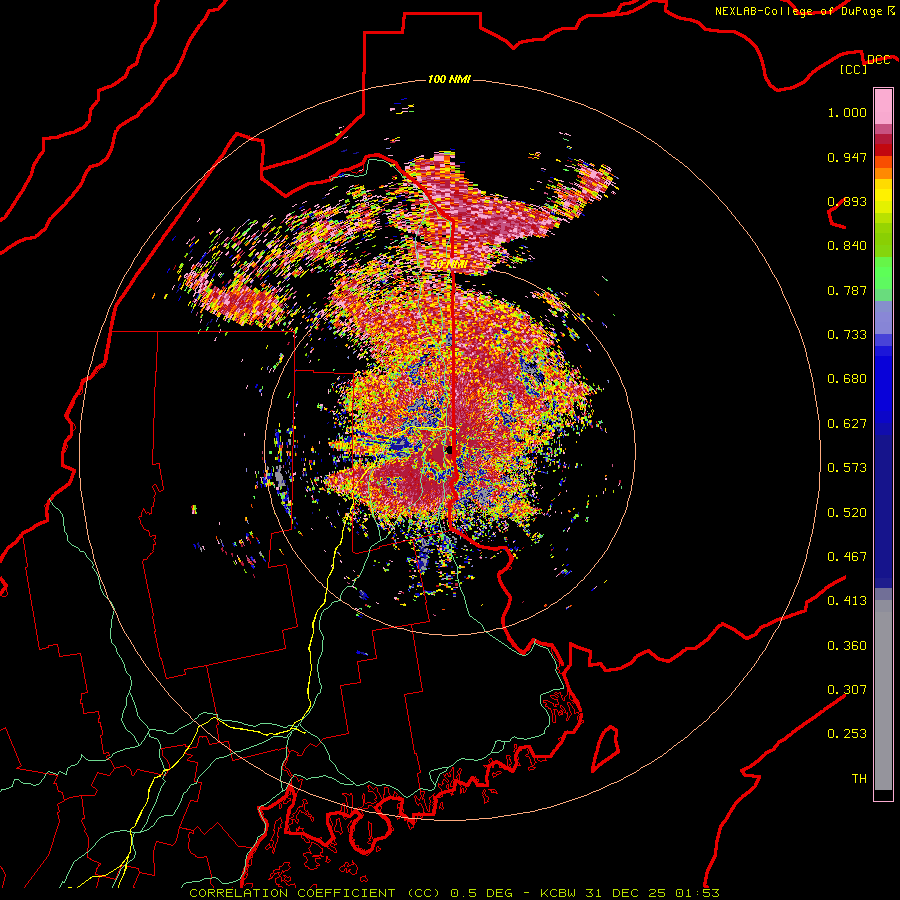Select the 0.947 legend value
900x900 pixels.
(x=847, y=157)
